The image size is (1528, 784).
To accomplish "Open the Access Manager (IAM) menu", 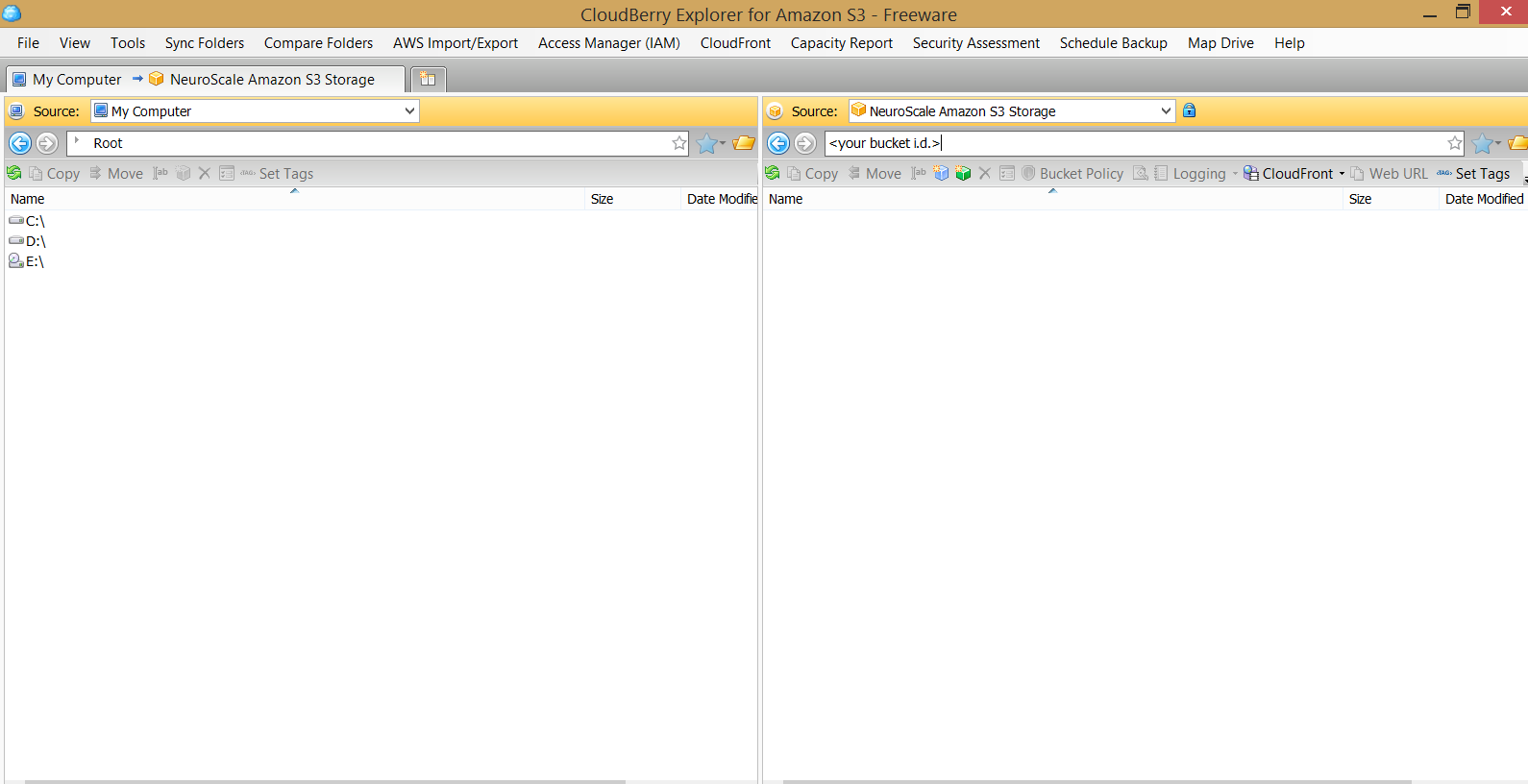I will pyautogui.click(x=609, y=43).
